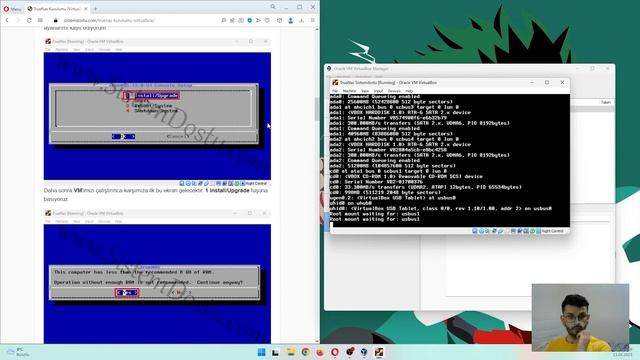Maximize the TrueNas VM window
The image size is (640, 360).
[x=547, y=82]
